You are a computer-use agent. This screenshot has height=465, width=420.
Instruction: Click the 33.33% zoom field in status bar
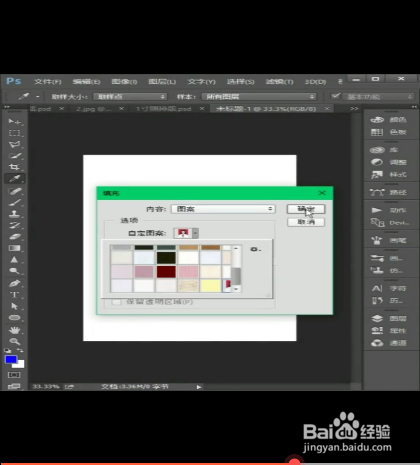pyautogui.click(x=46, y=387)
